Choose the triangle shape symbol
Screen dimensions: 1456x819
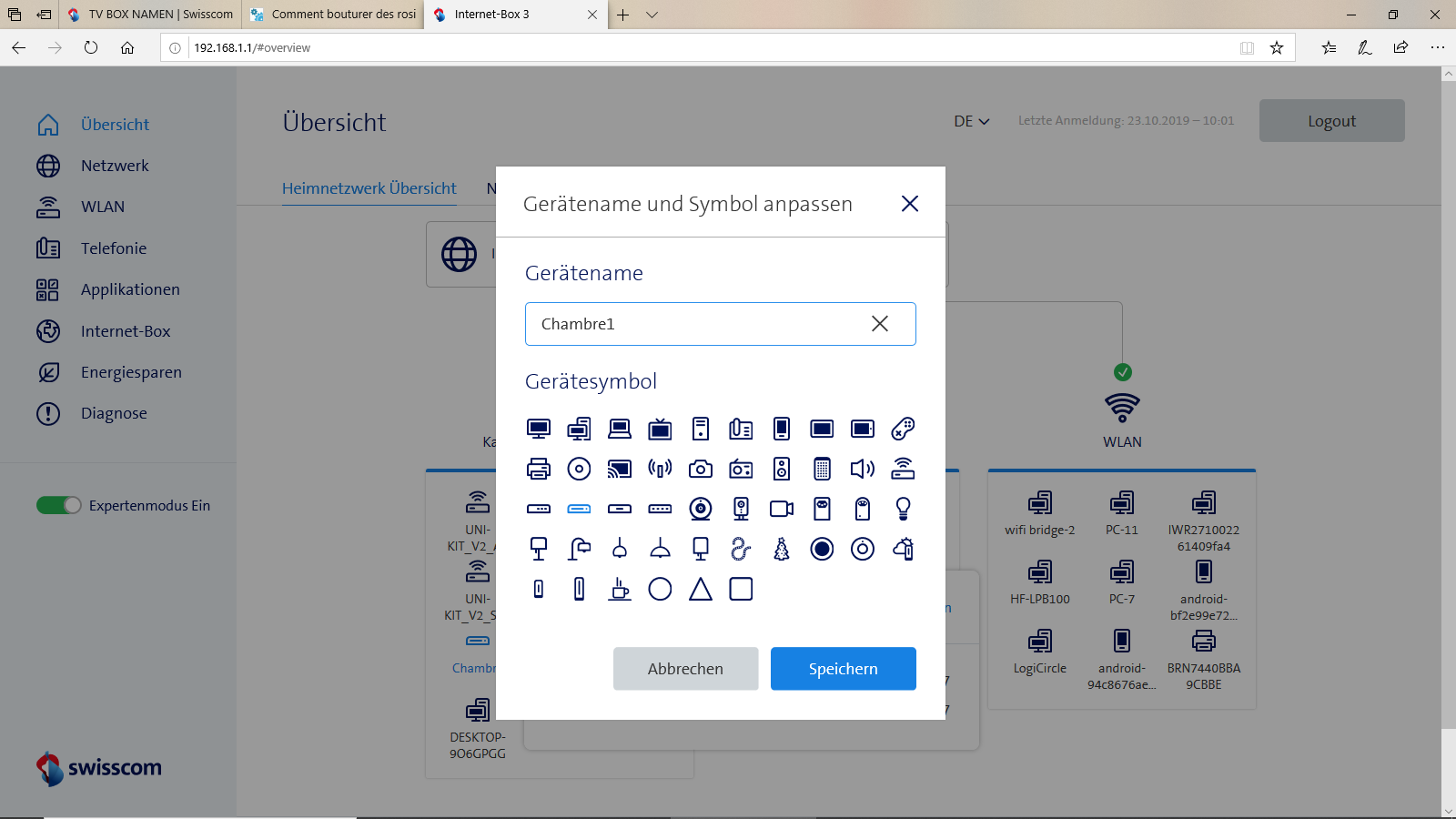click(x=701, y=589)
